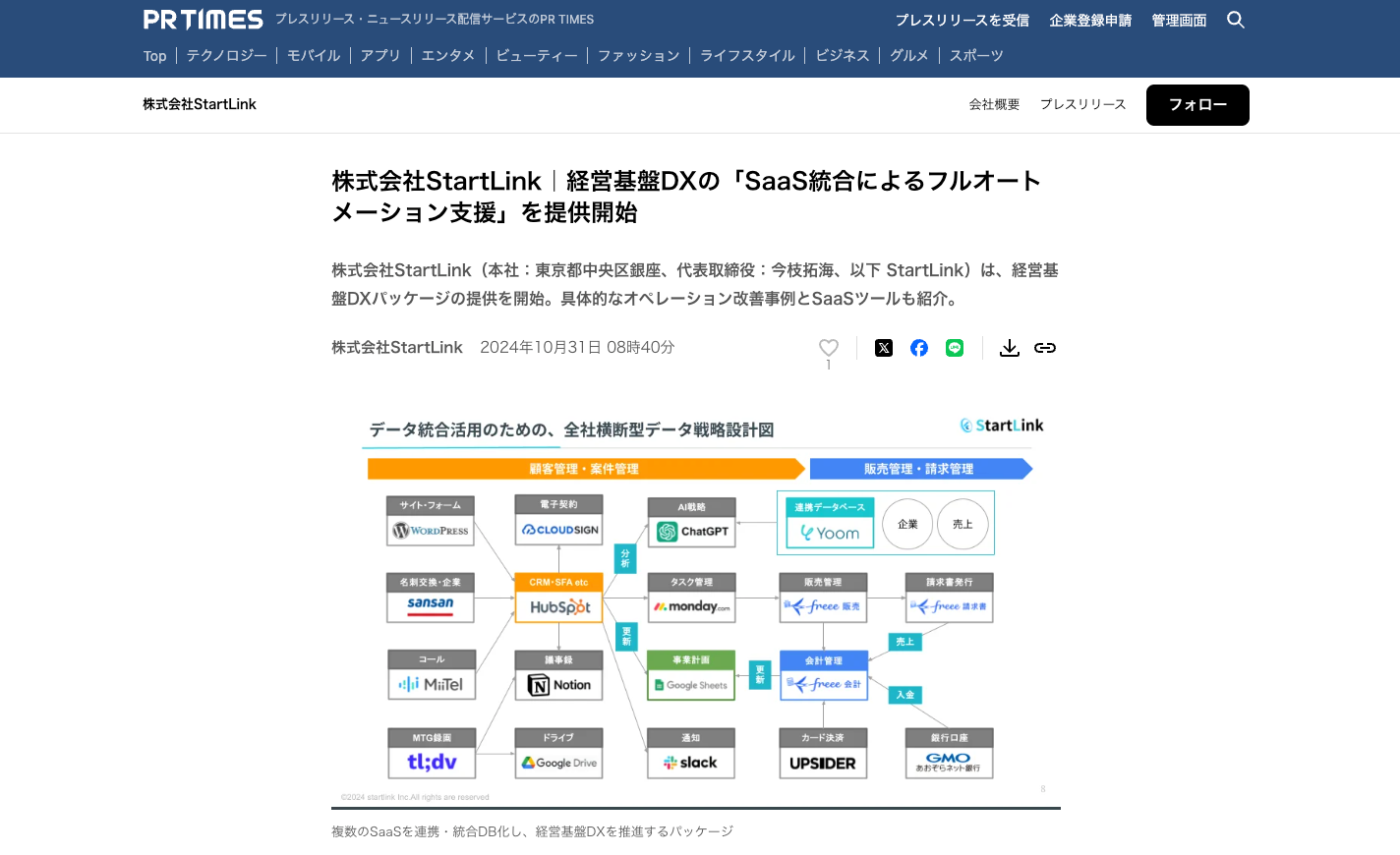1400x855 pixels.
Task: Click the article headline text
Action: pyautogui.click(x=686, y=197)
